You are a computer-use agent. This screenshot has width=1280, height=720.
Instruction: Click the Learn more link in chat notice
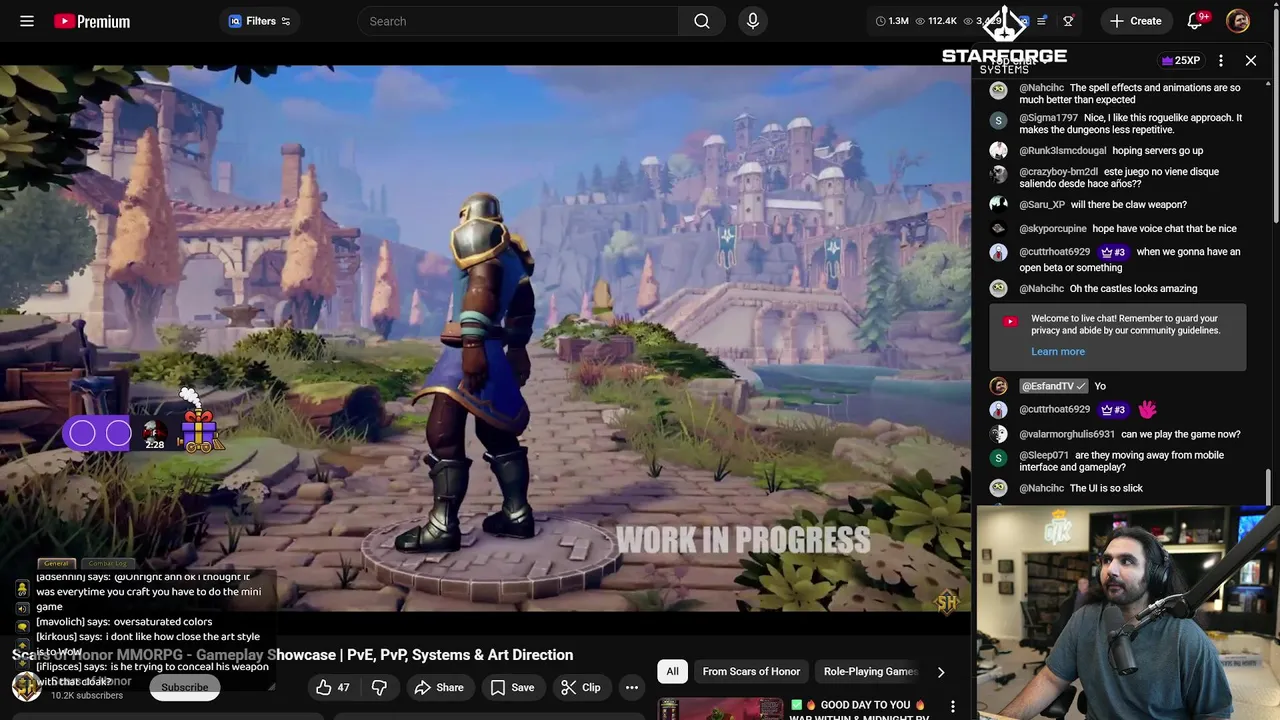pos(1058,351)
